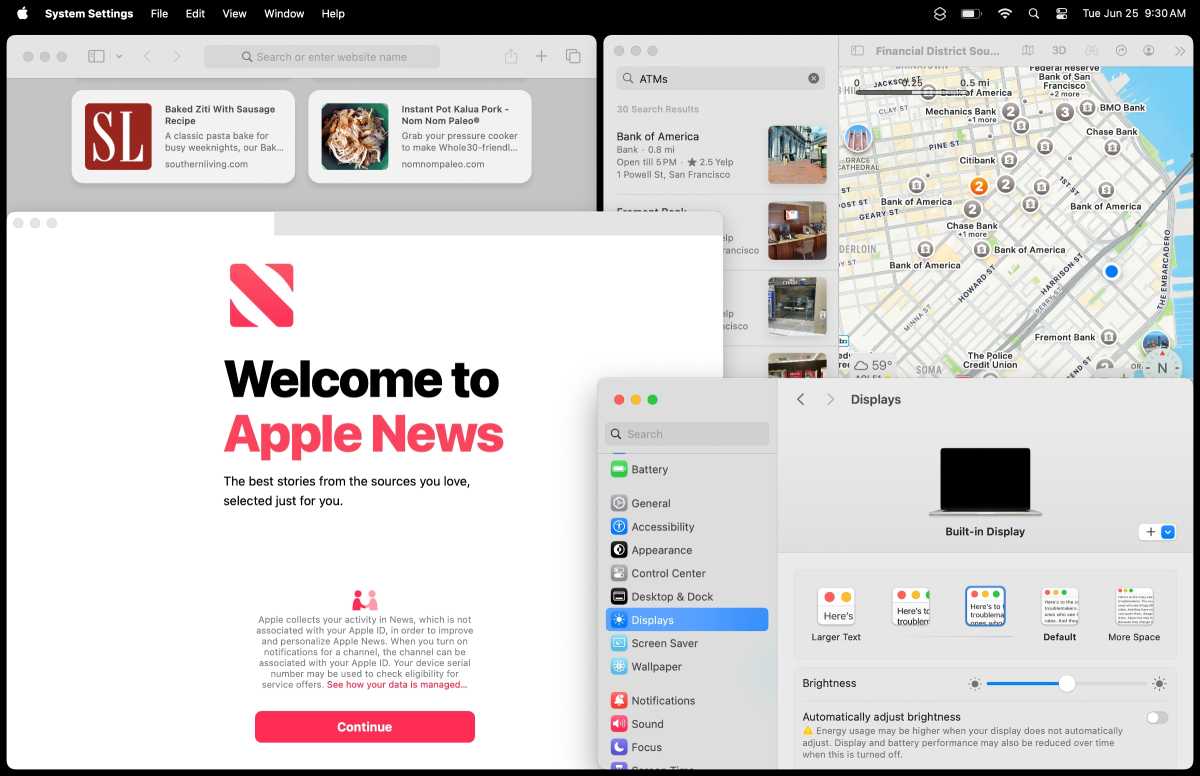Click the Built-in Display laptop thumbnail

point(985,482)
